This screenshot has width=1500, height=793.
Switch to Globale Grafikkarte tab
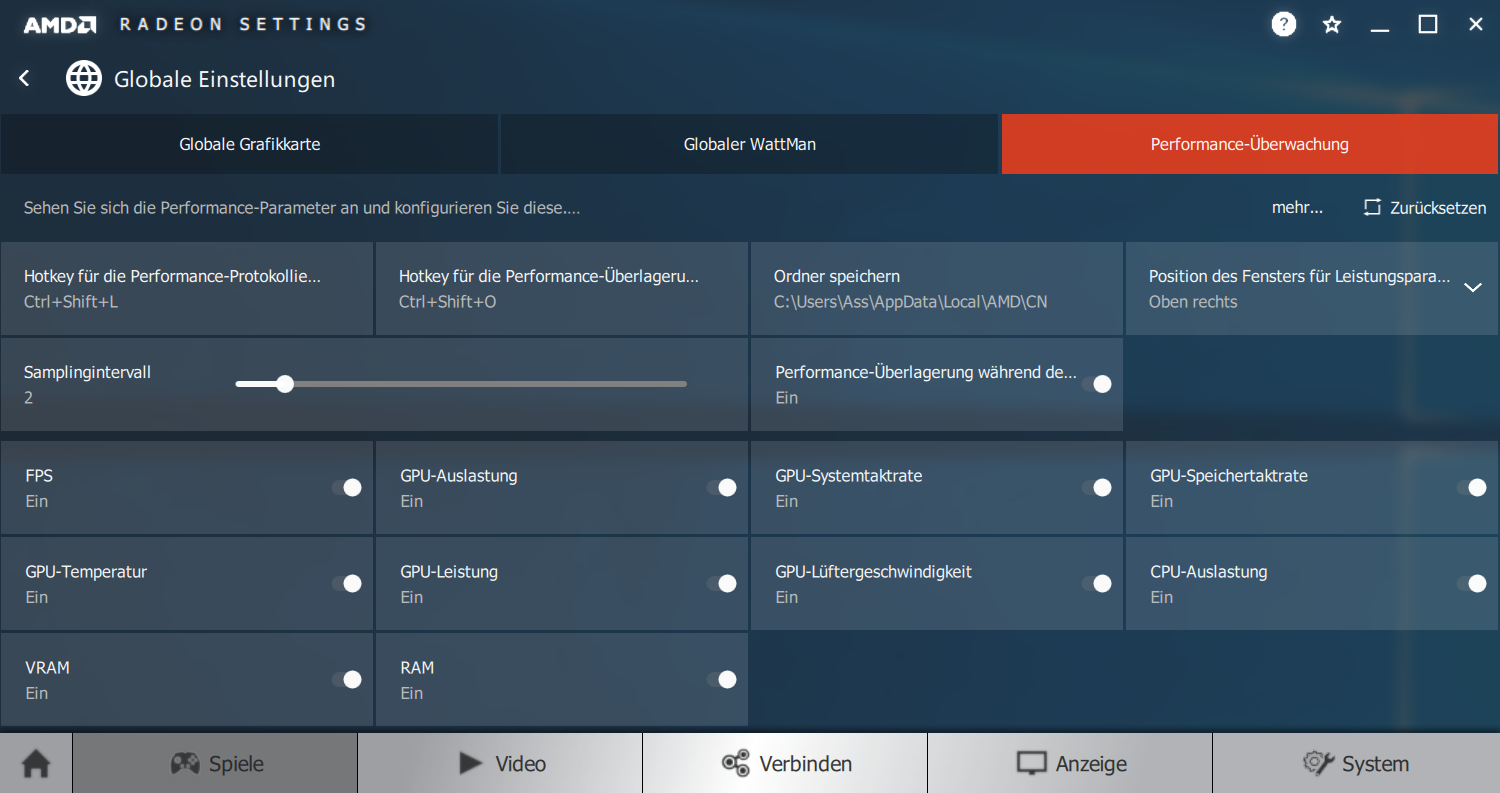coord(249,144)
